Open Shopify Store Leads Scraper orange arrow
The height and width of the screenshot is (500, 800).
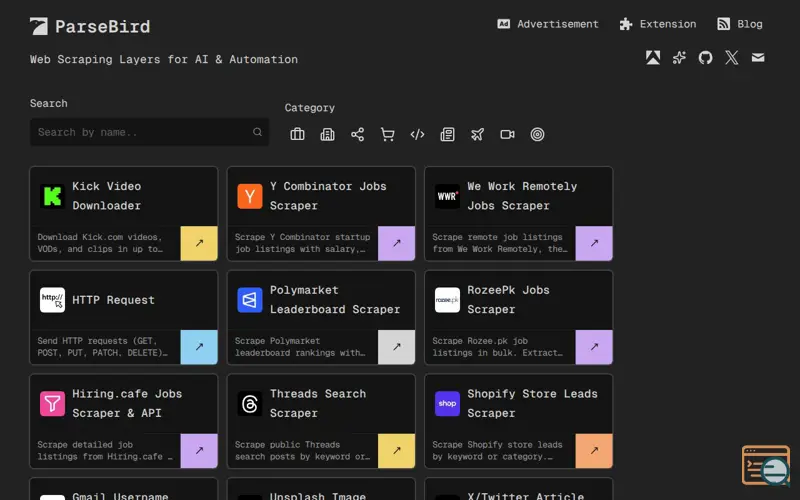594,451
